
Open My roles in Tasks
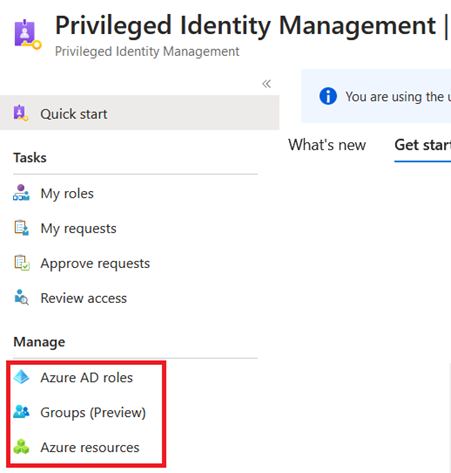coord(67,193)
